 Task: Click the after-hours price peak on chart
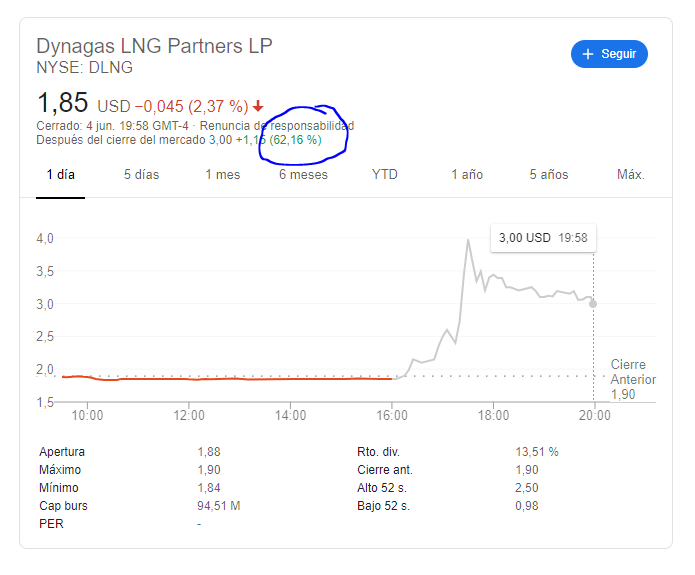click(x=467, y=241)
